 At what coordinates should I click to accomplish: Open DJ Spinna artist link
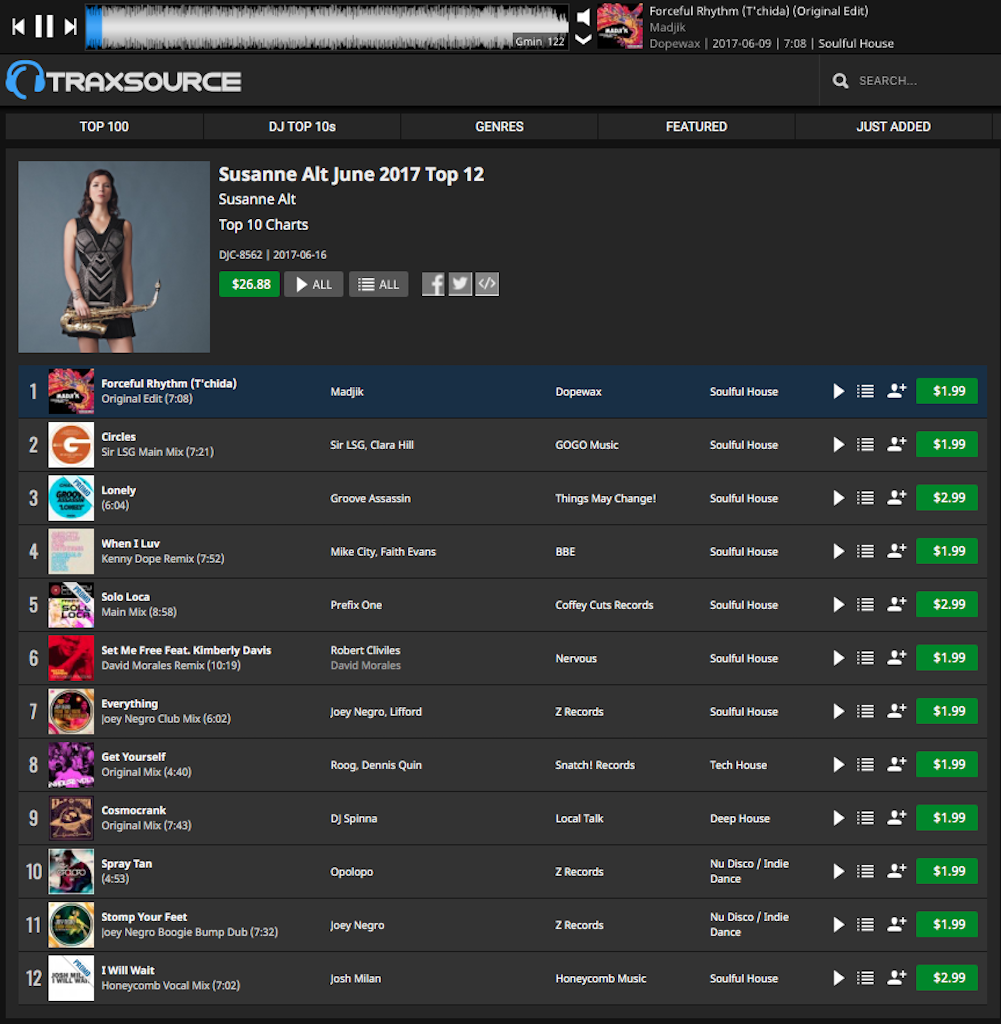354,818
